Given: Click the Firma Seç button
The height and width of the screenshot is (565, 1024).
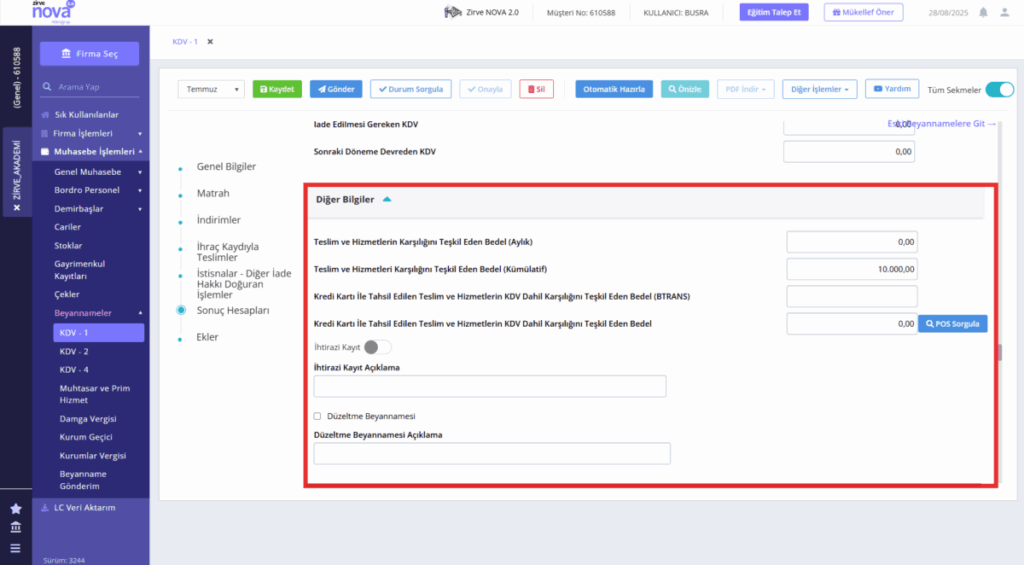Looking at the screenshot, I should click(x=89, y=54).
